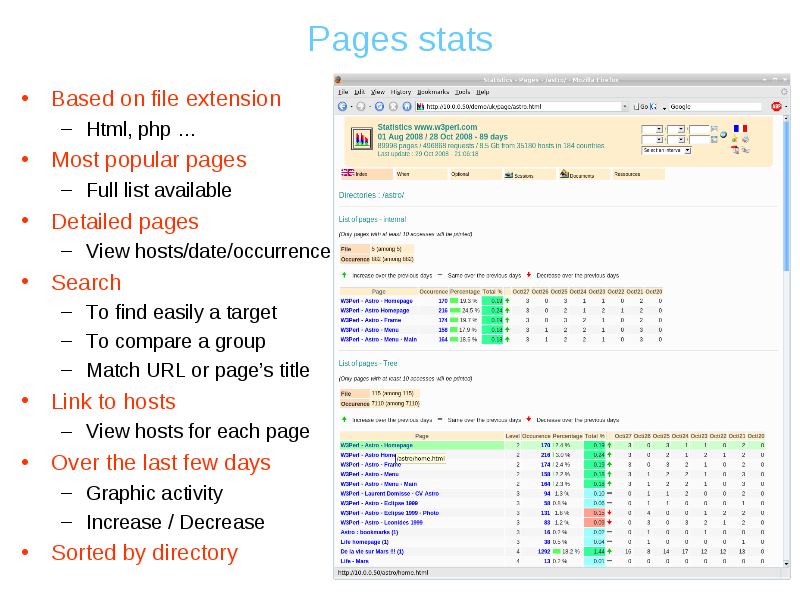
Task: Open the 'W3Perl - Astro - Frame' internal link
Action: (x=370, y=320)
